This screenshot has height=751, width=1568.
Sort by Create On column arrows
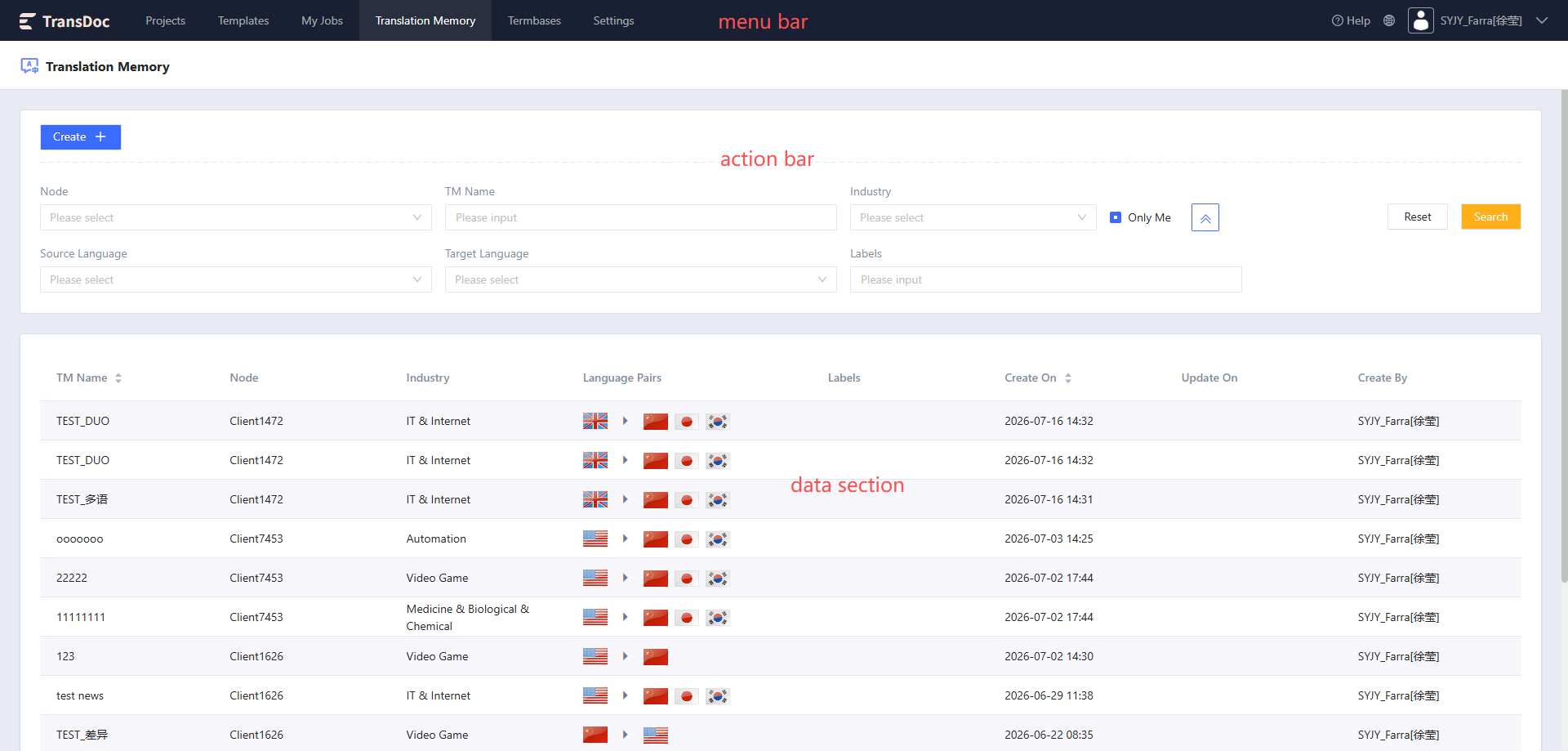point(1068,378)
